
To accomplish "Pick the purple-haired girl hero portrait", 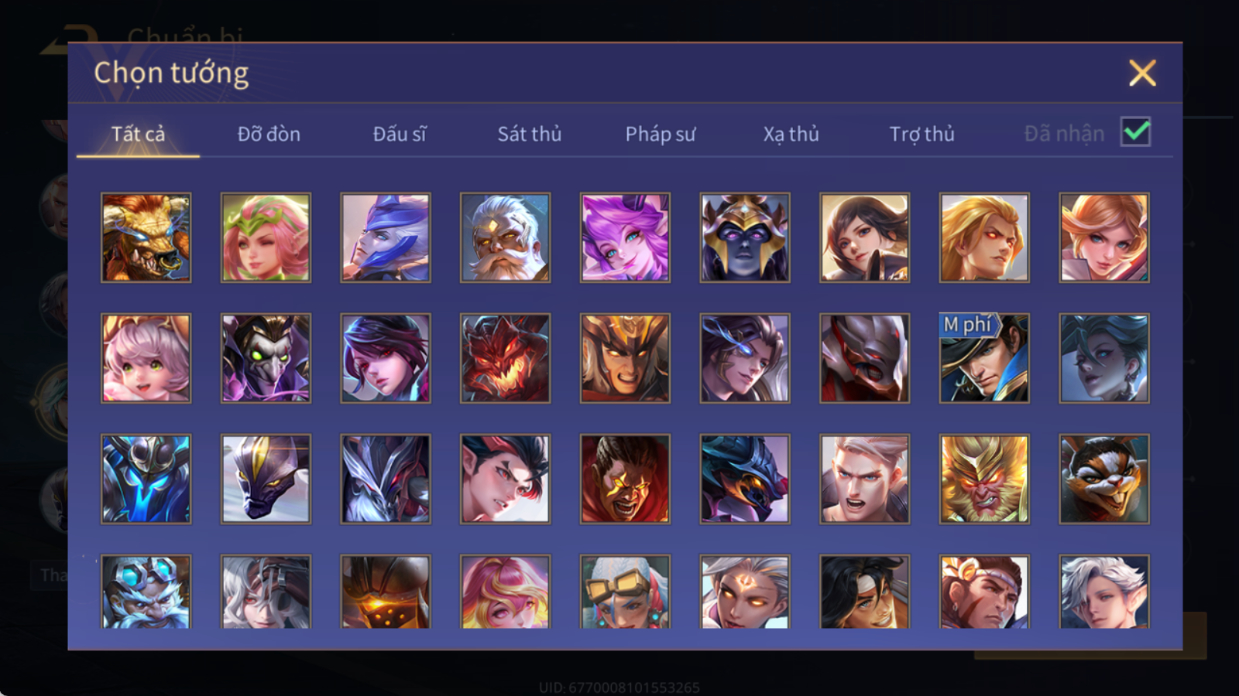I will [625, 238].
